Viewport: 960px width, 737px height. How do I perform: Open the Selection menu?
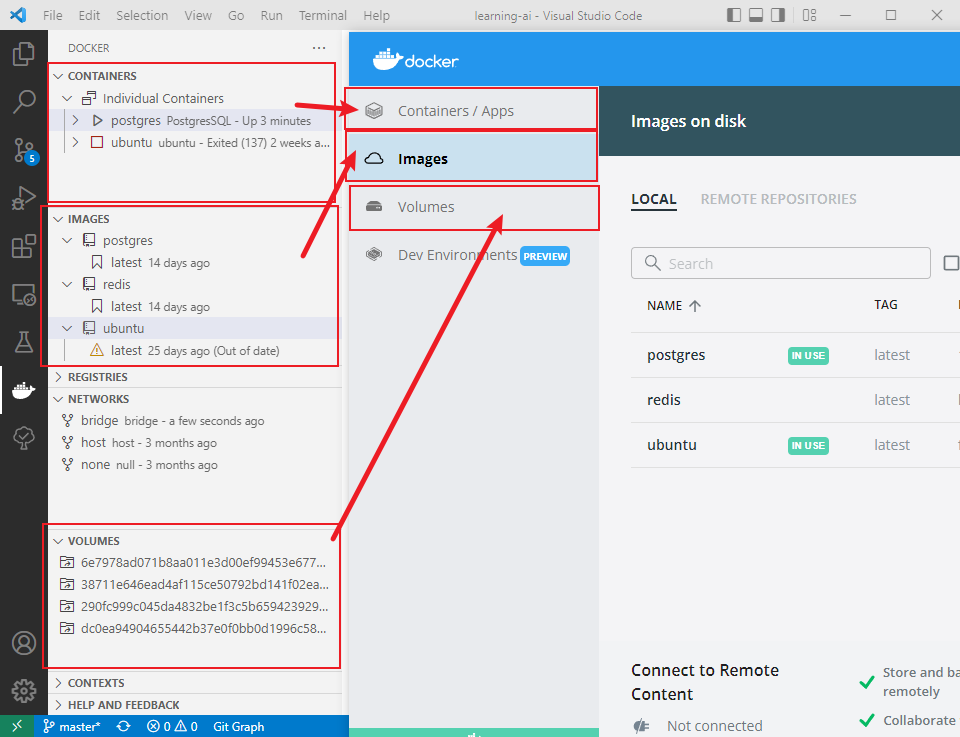142,15
